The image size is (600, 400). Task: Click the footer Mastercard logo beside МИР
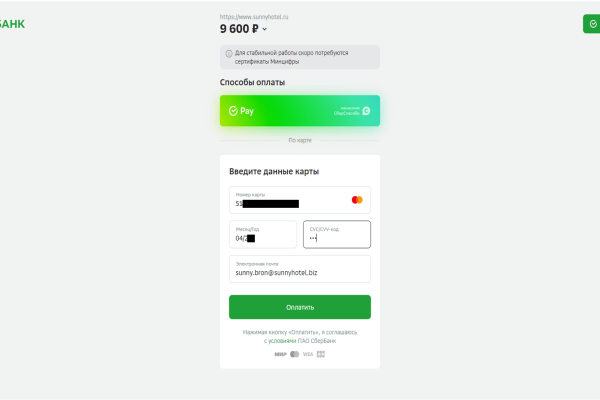294,353
